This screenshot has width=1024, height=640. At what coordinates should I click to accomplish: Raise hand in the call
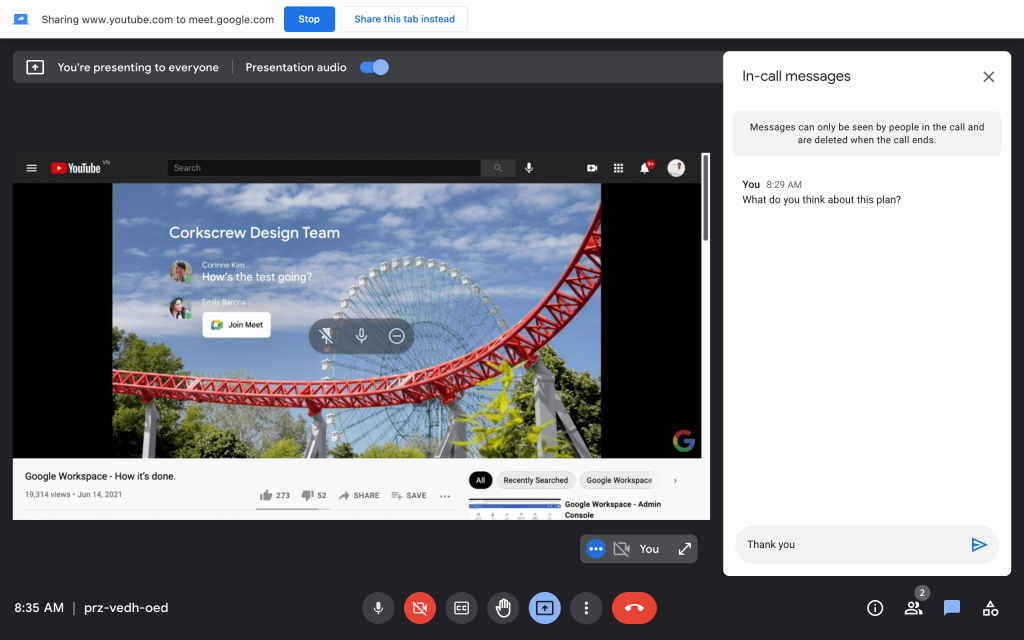(x=503, y=608)
